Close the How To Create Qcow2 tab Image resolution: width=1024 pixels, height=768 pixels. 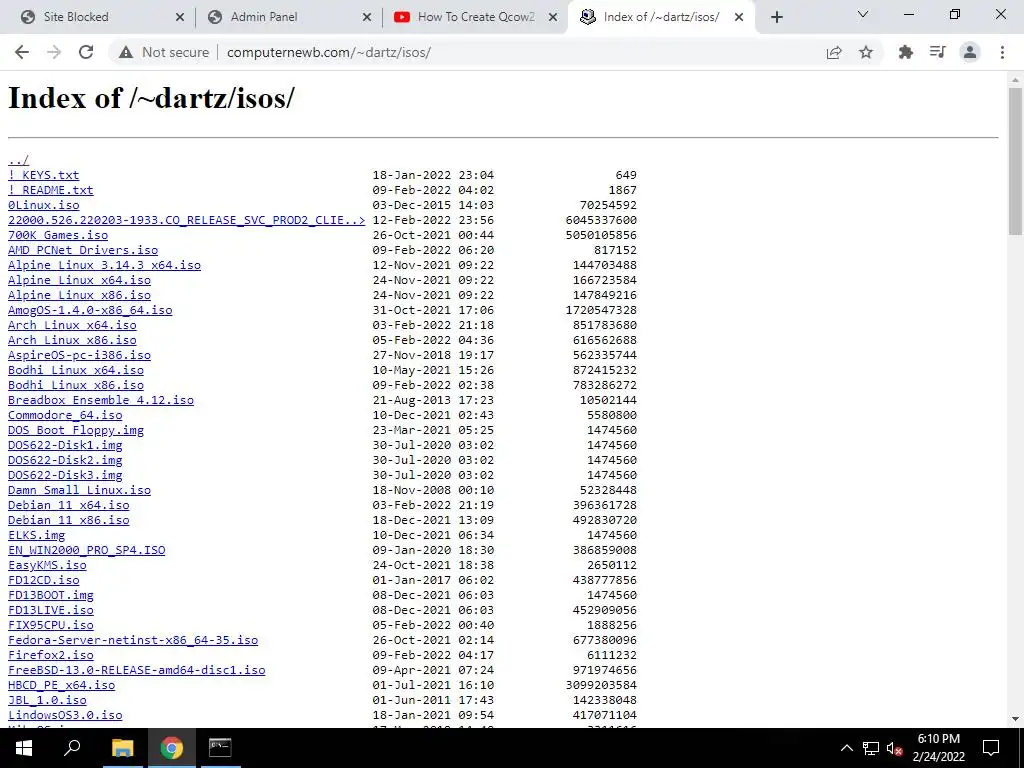[x=553, y=17]
